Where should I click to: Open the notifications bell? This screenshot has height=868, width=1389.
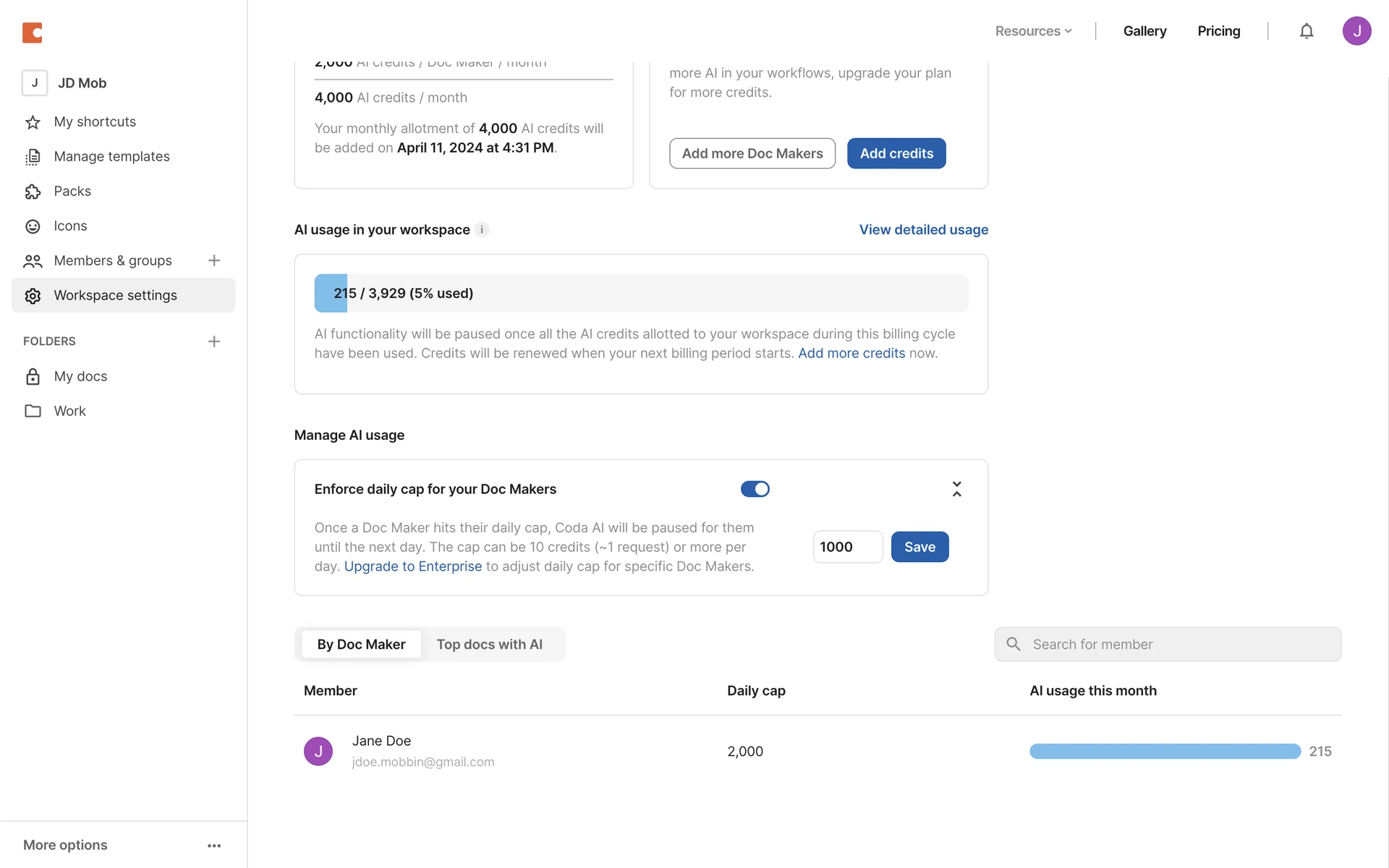(x=1306, y=31)
